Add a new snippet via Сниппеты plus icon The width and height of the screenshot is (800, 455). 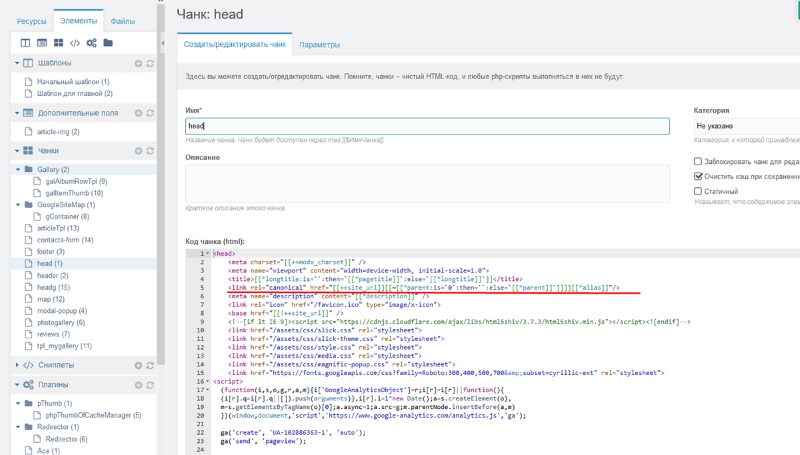[138, 365]
